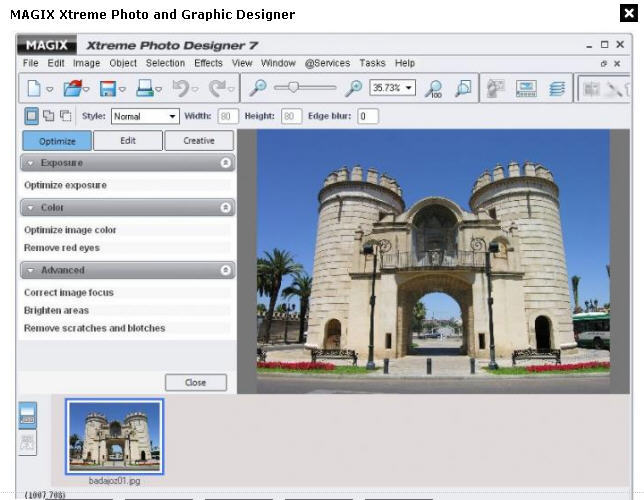The height and width of the screenshot is (500, 644).
Task: Click the Exposure section round arrow icon
Action: [225, 163]
